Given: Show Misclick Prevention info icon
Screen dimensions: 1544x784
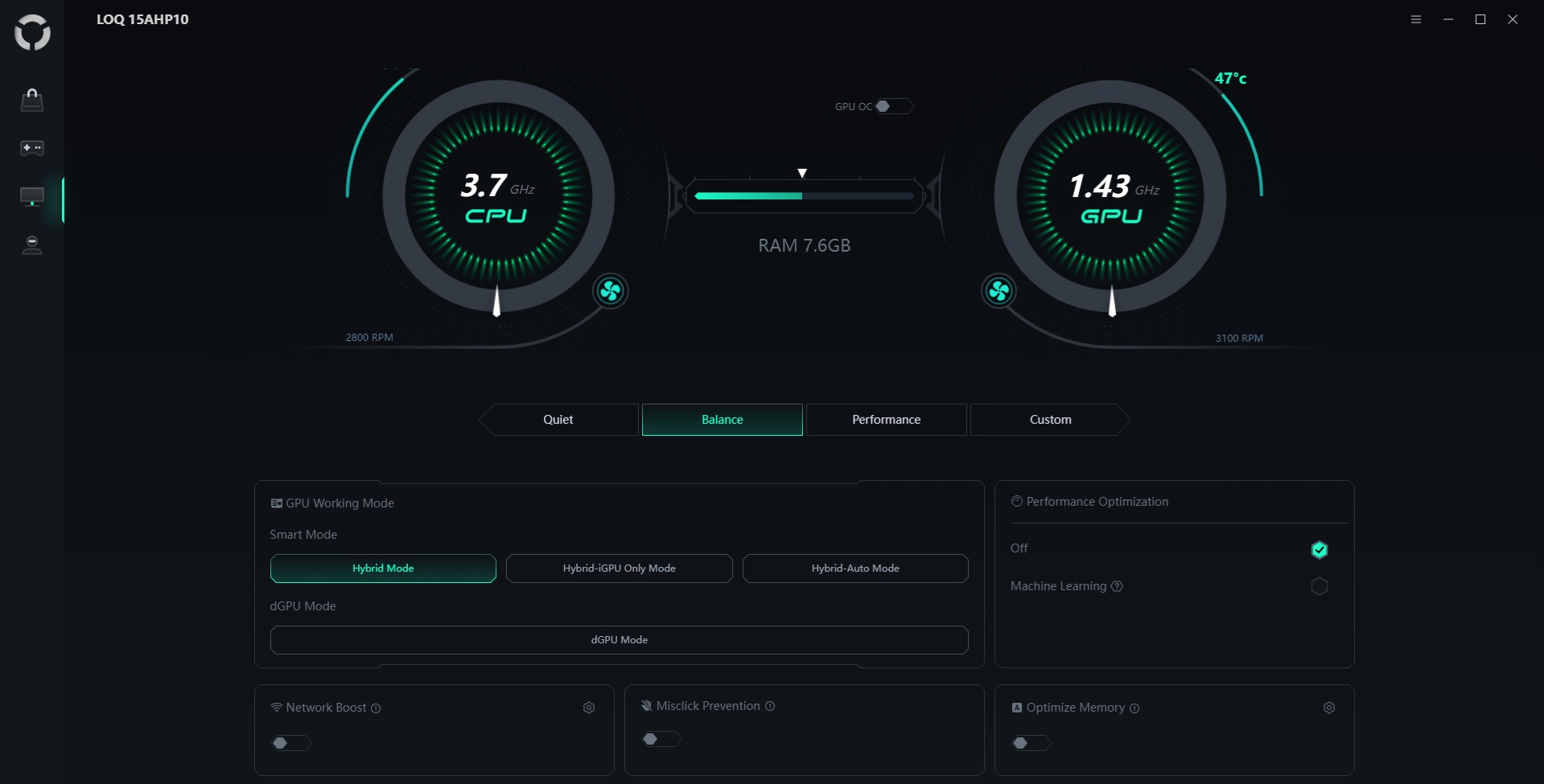Looking at the screenshot, I should 770,706.
